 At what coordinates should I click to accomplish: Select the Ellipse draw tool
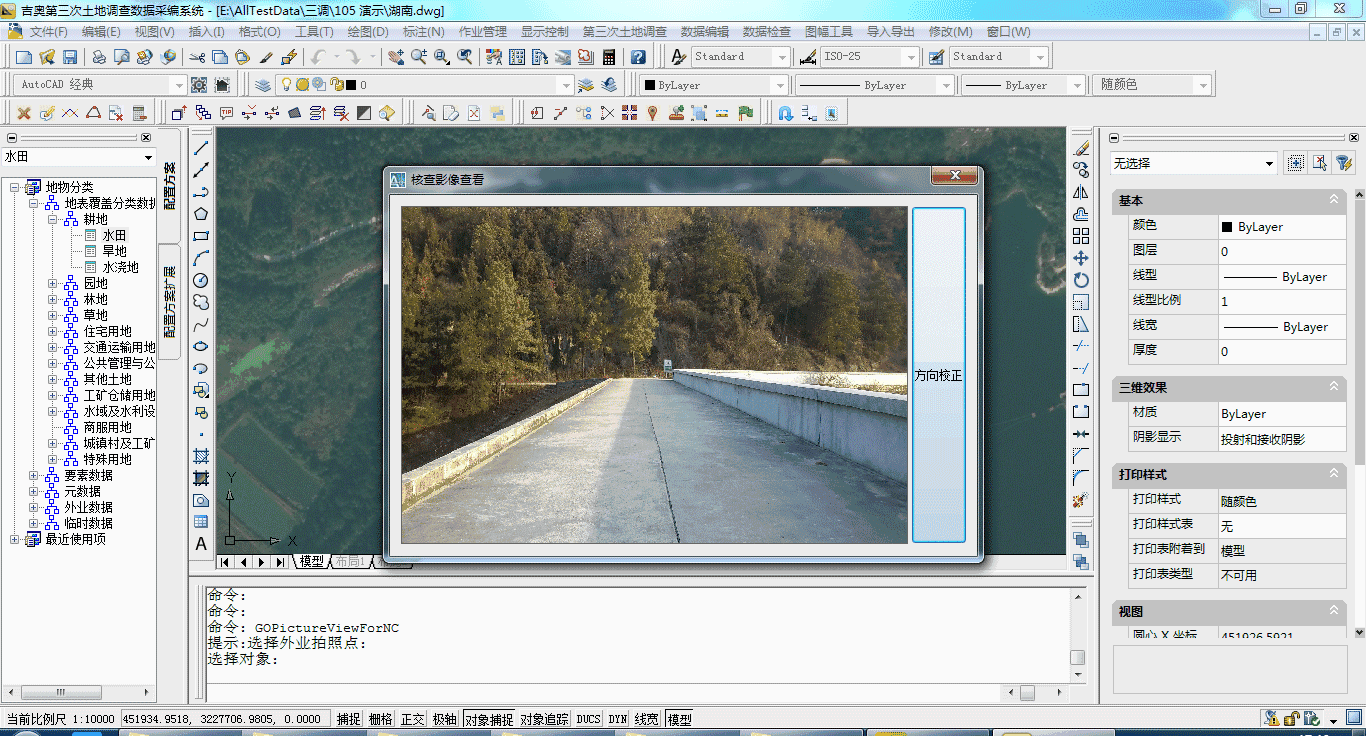click(x=201, y=346)
